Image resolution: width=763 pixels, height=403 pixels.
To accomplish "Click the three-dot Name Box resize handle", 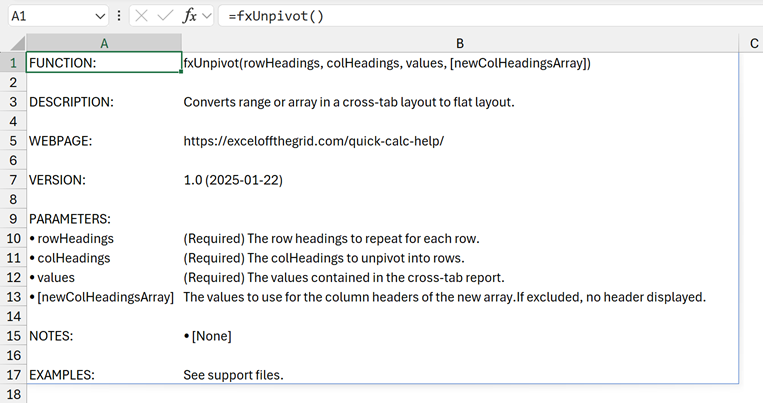I will tap(120, 16).
